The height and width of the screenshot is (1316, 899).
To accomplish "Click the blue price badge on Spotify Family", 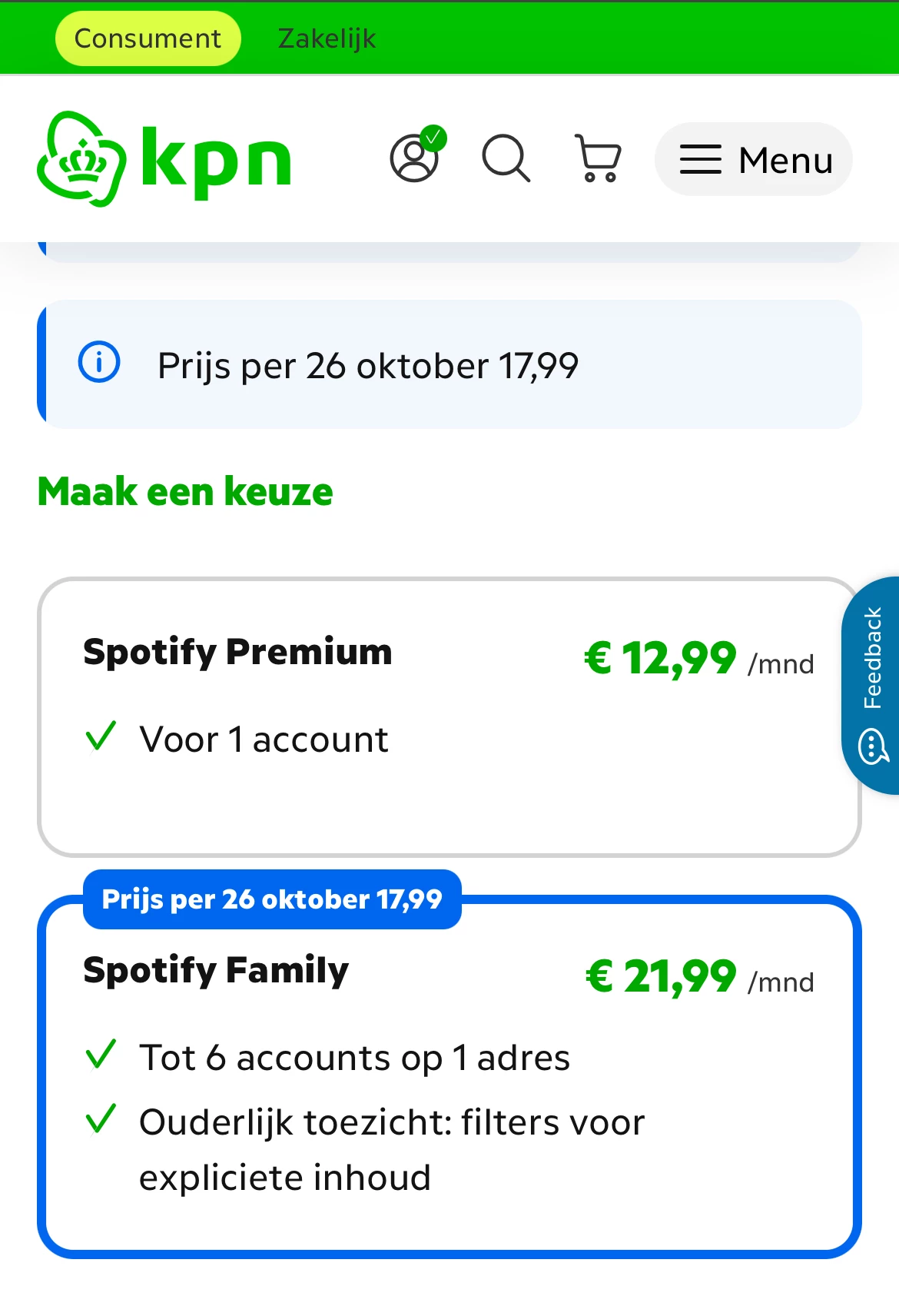I will [x=272, y=899].
